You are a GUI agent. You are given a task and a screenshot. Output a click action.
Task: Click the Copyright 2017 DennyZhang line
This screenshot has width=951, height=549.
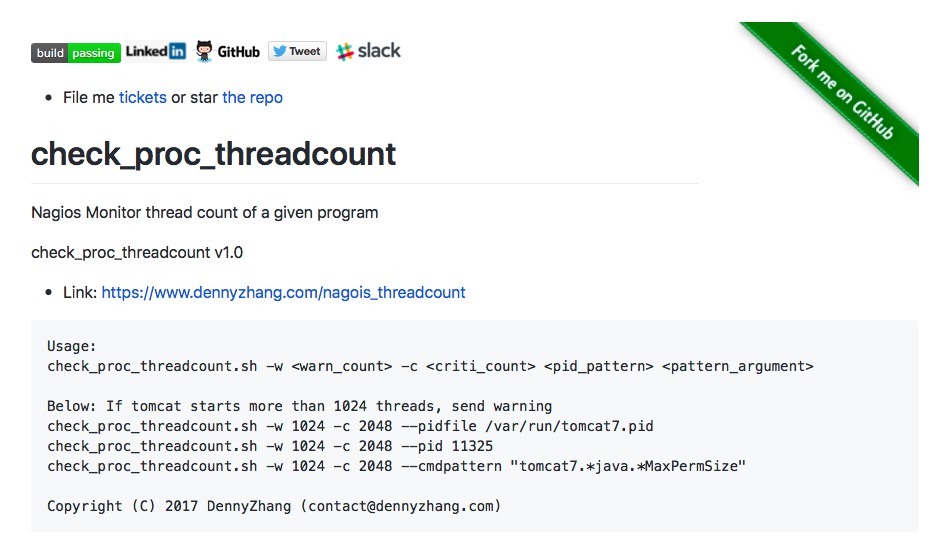coord(274,506)
